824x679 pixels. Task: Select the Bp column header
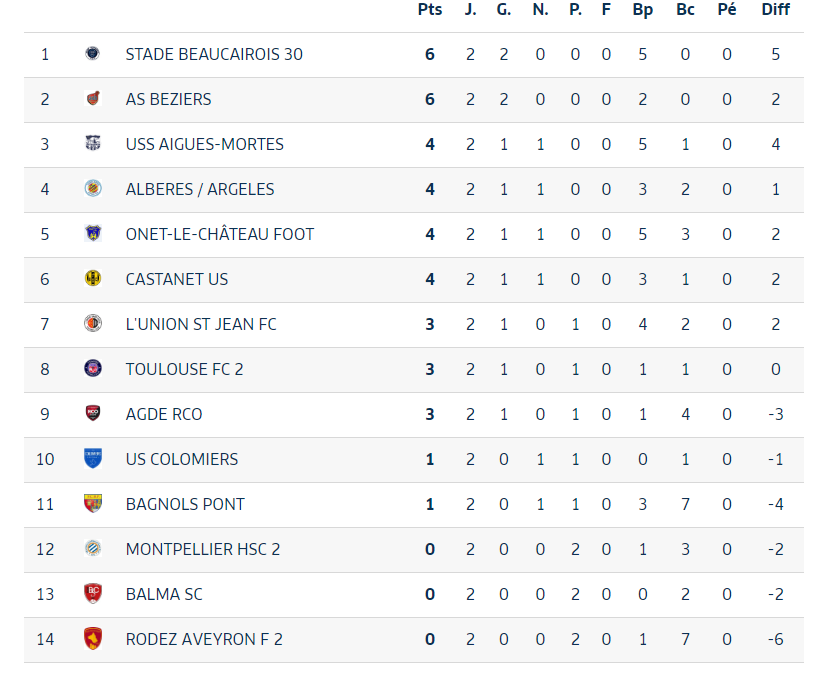coord(642,10)
